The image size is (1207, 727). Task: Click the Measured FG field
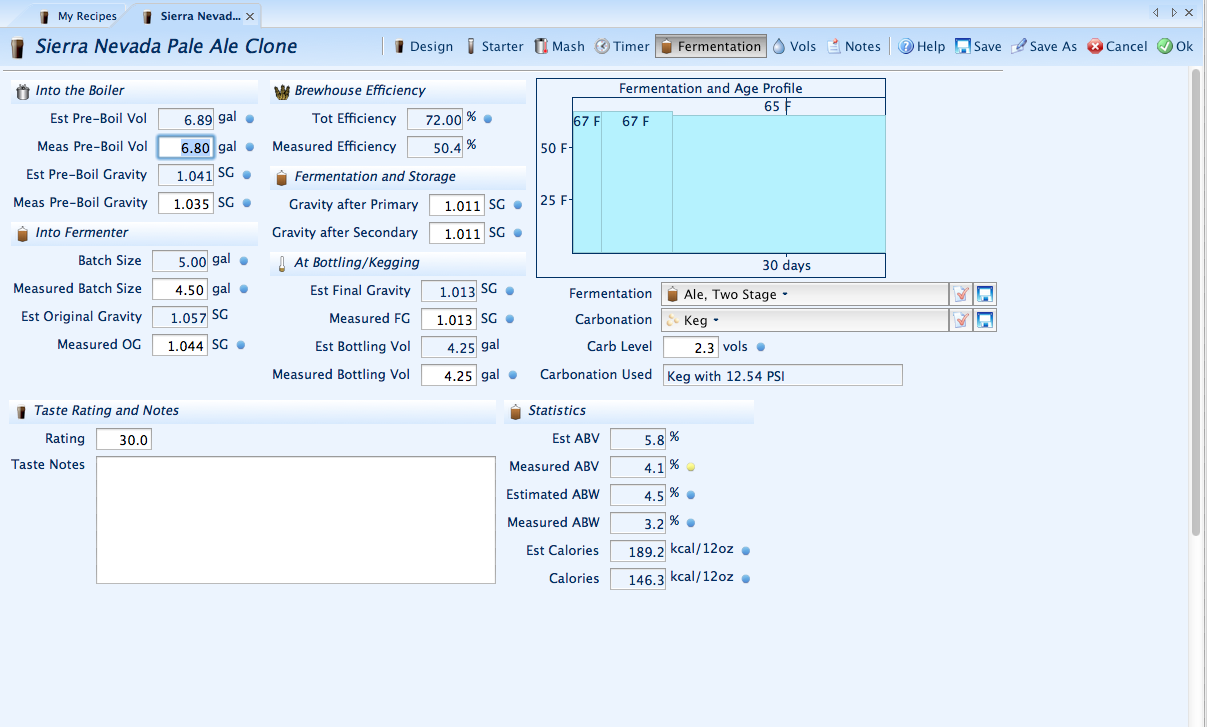pyautogui.click(x=449, y=319)
